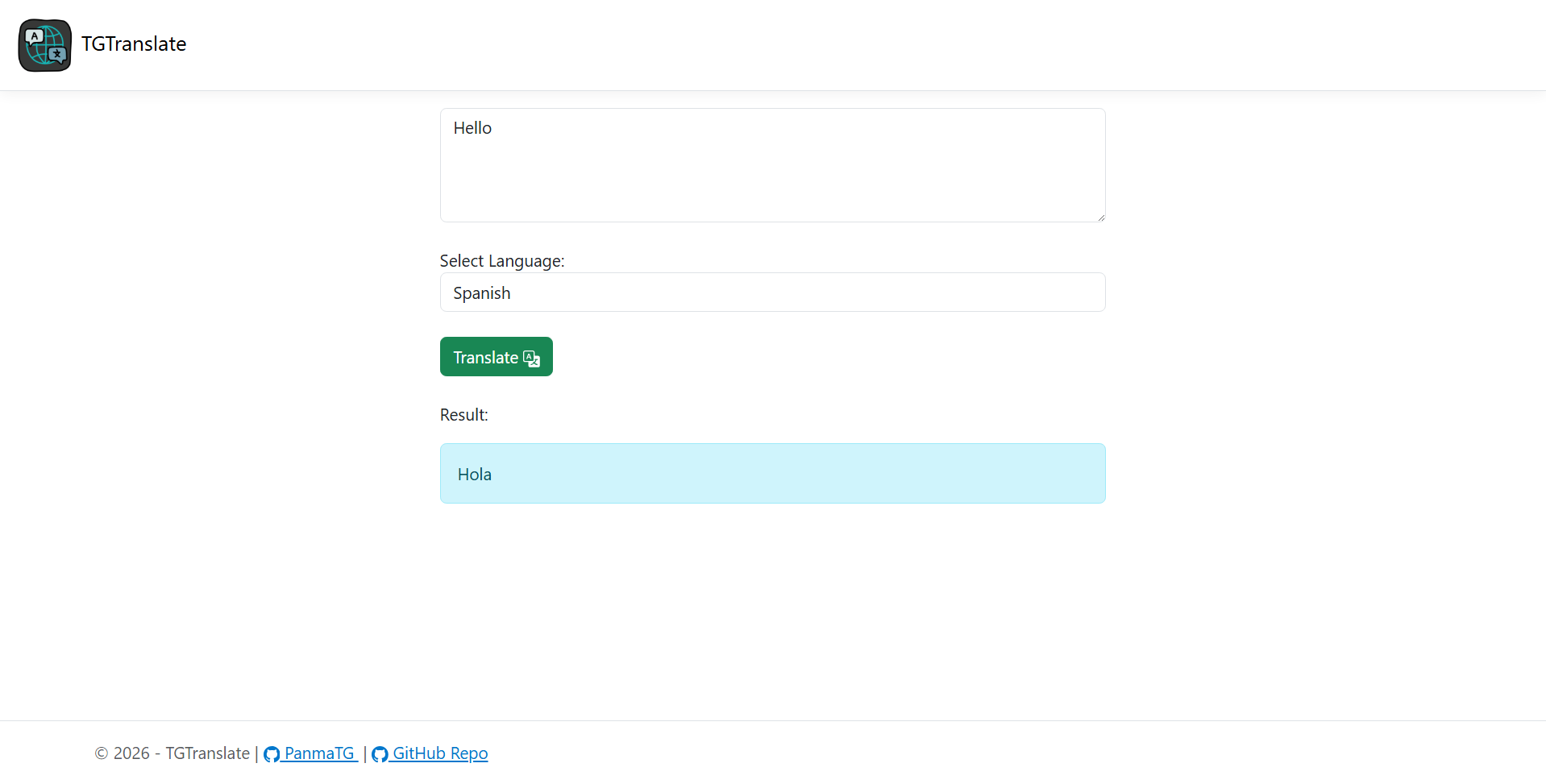Visit the GitHub Repo link
Image resolution: width=1546 pixels, height=784 pixels.
tap(440, 753)
